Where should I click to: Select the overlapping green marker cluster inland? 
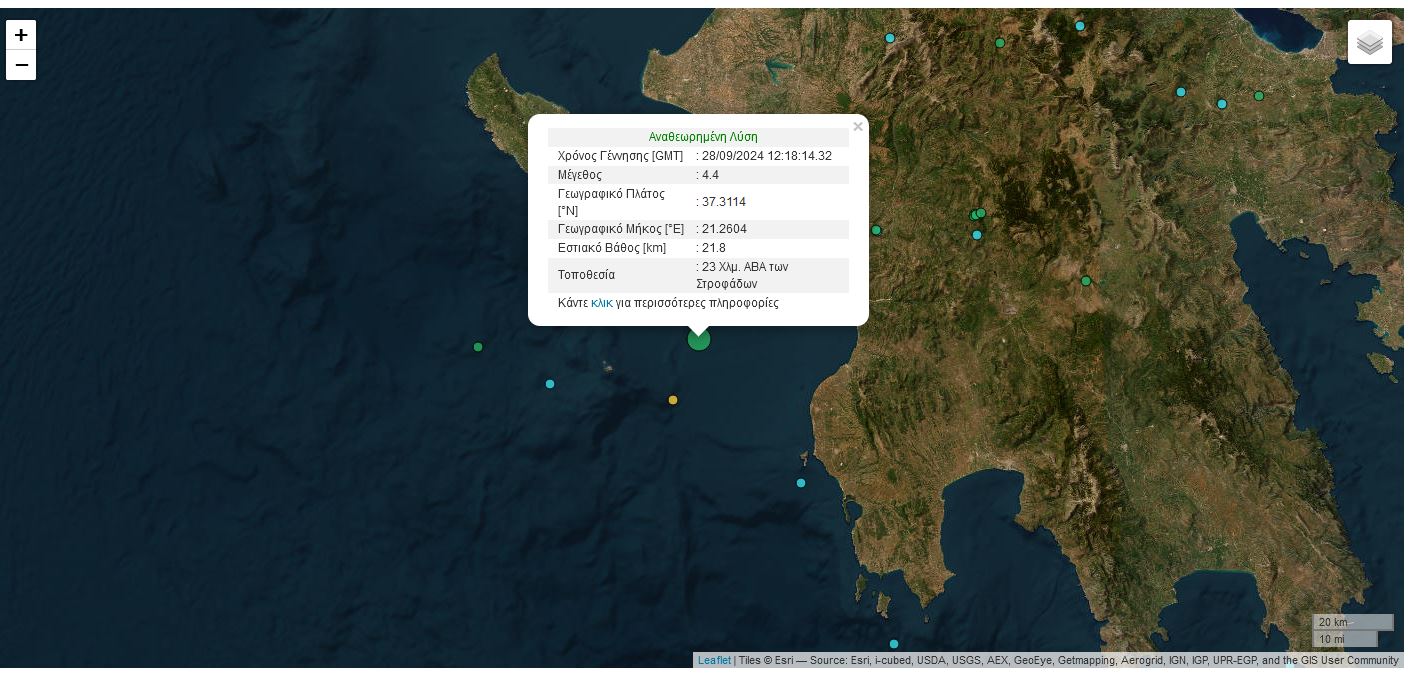tap(978, 214)
